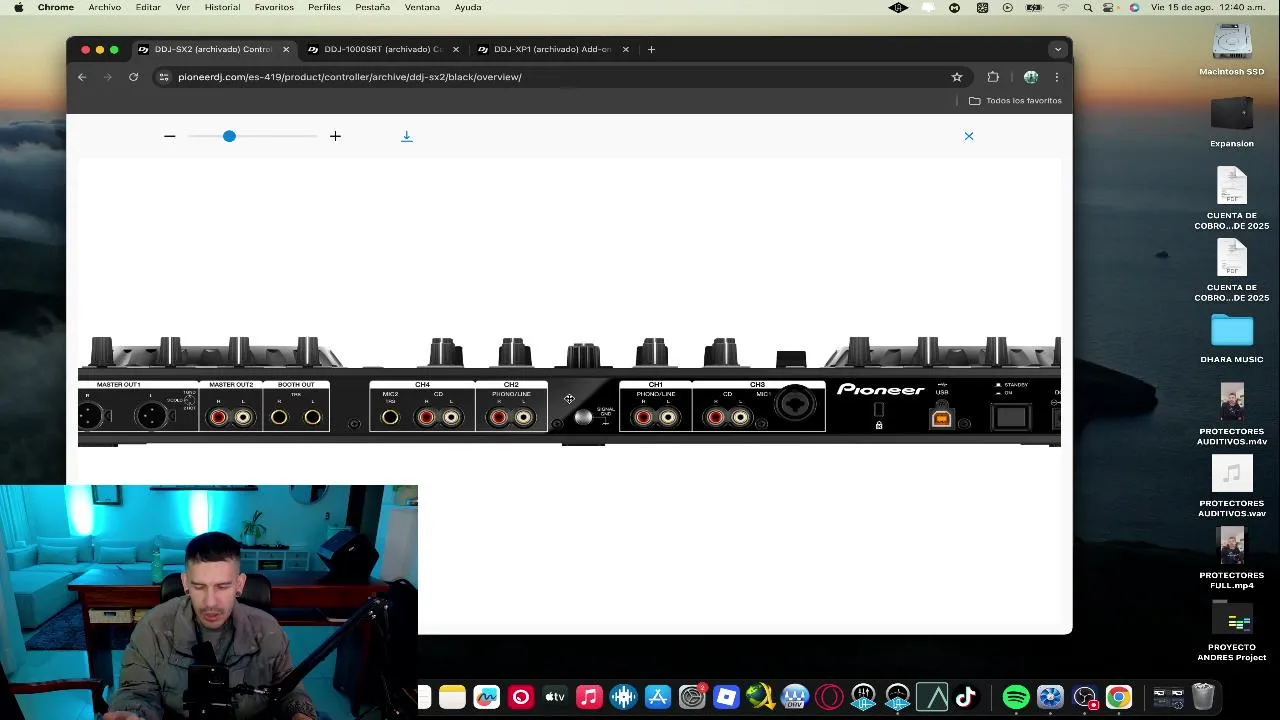The width and height of the screenshot is (1280, 720).
Task: Click the URL address bar
Action: coord(560,77)
